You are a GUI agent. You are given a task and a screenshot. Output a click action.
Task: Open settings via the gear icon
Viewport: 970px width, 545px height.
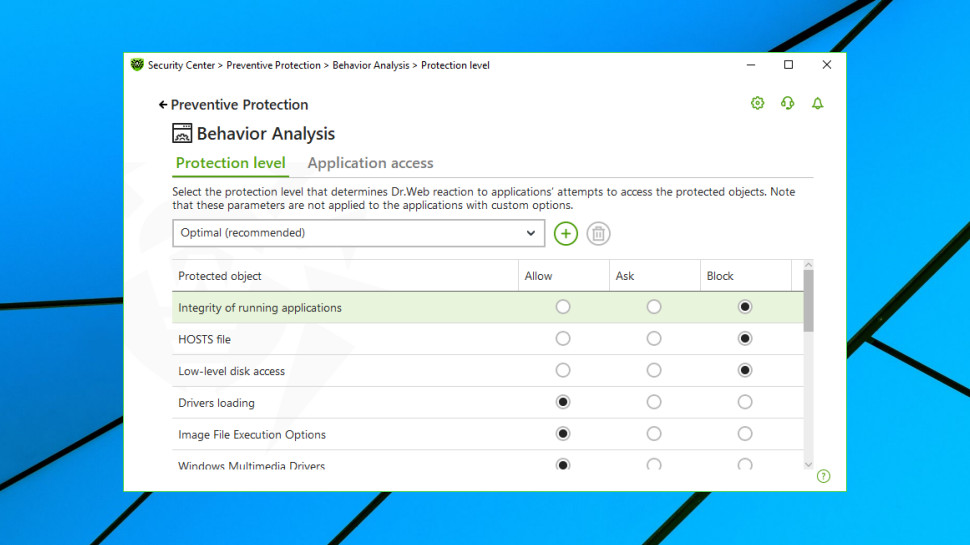[757, 103]
